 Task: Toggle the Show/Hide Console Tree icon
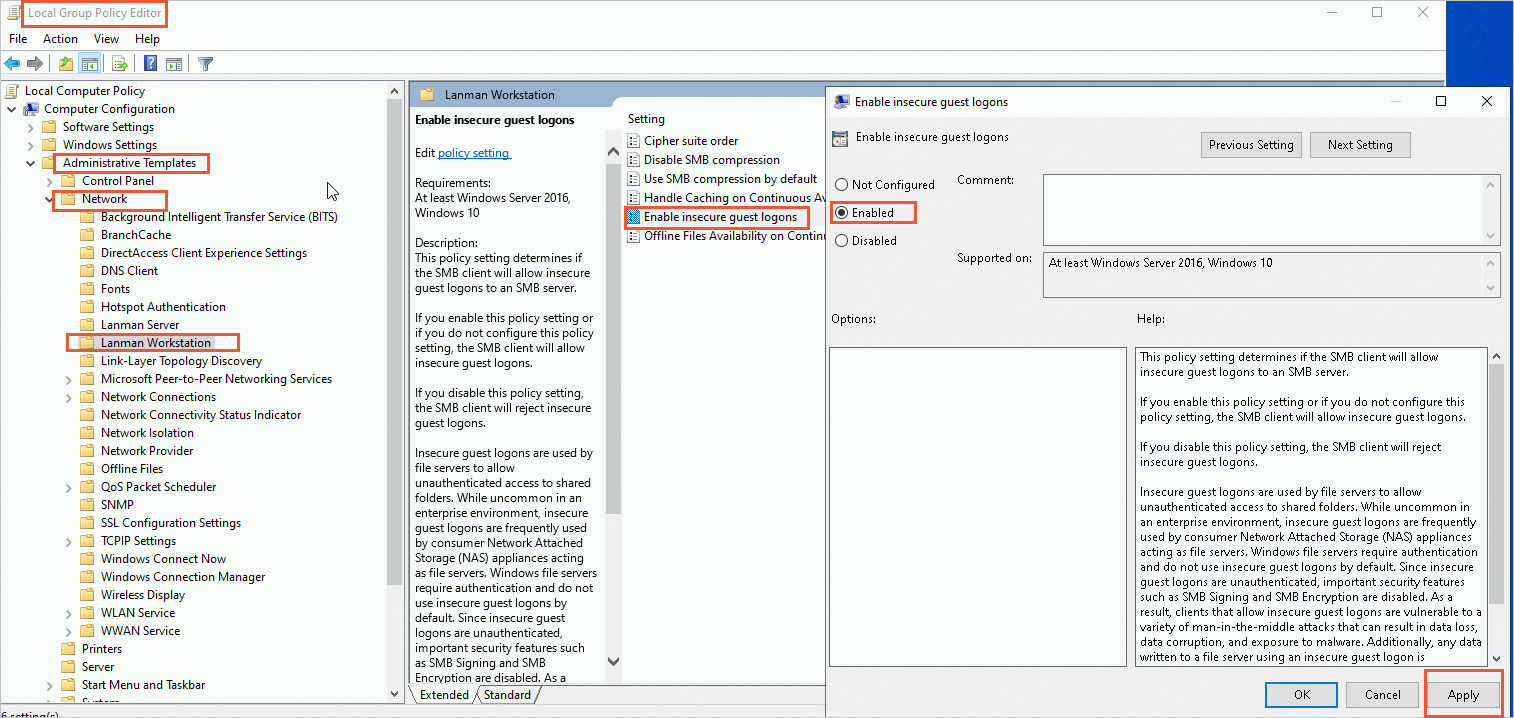click(x=89, y=64)
